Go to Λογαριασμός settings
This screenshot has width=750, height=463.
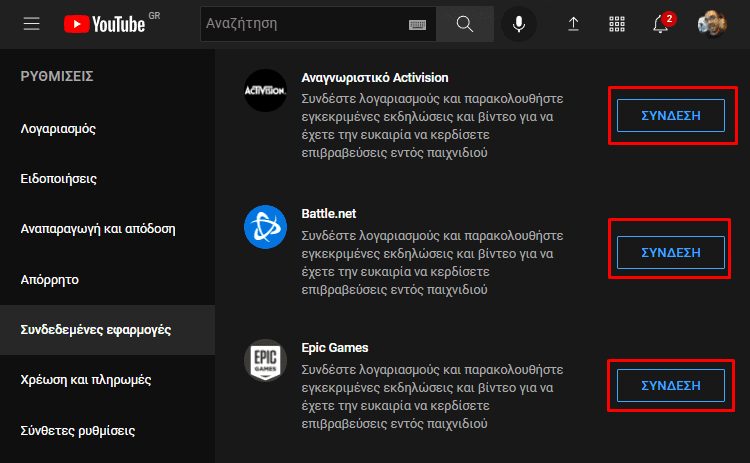[58, 129]
